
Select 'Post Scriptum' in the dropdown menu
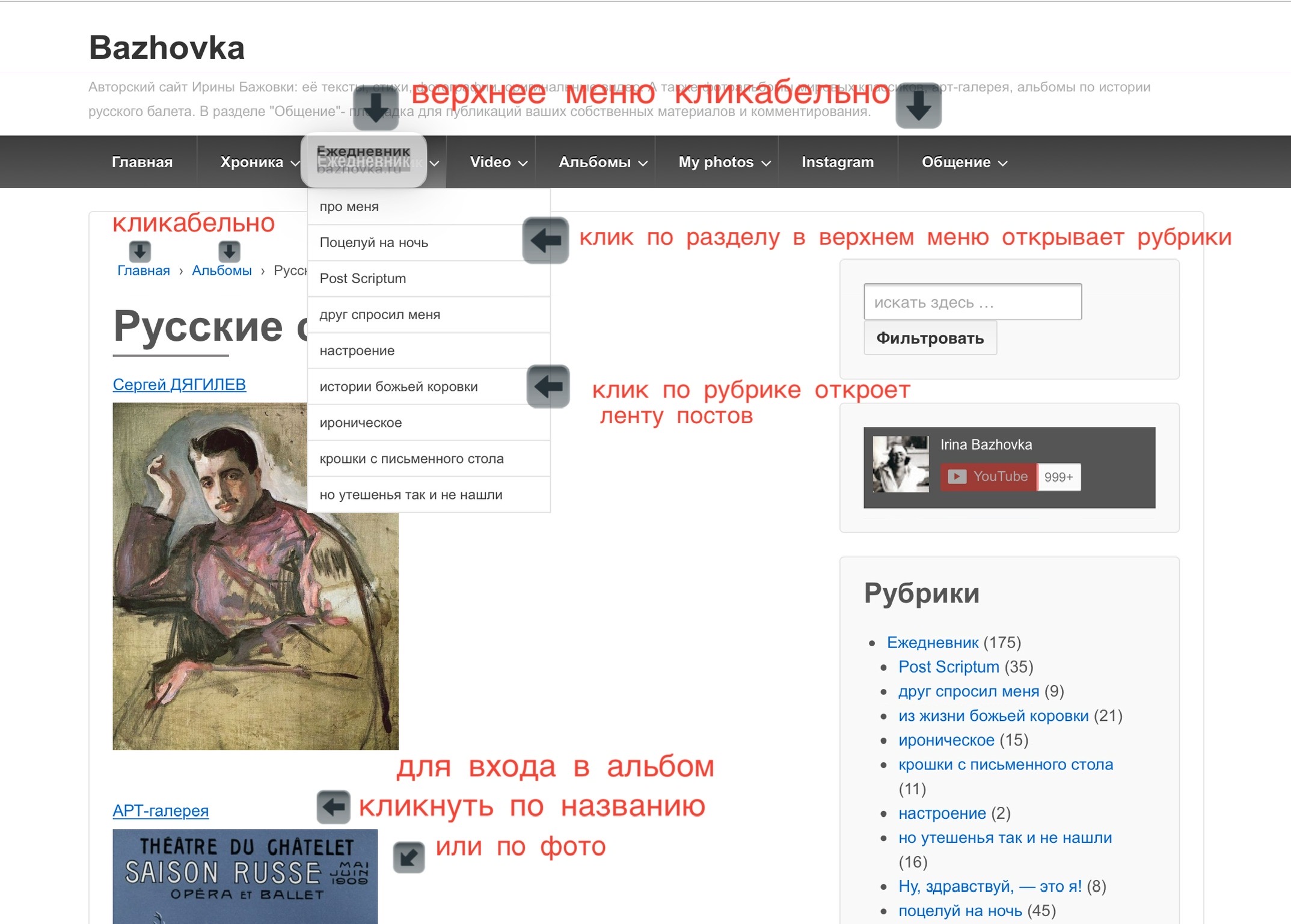(x=429, y=279)
